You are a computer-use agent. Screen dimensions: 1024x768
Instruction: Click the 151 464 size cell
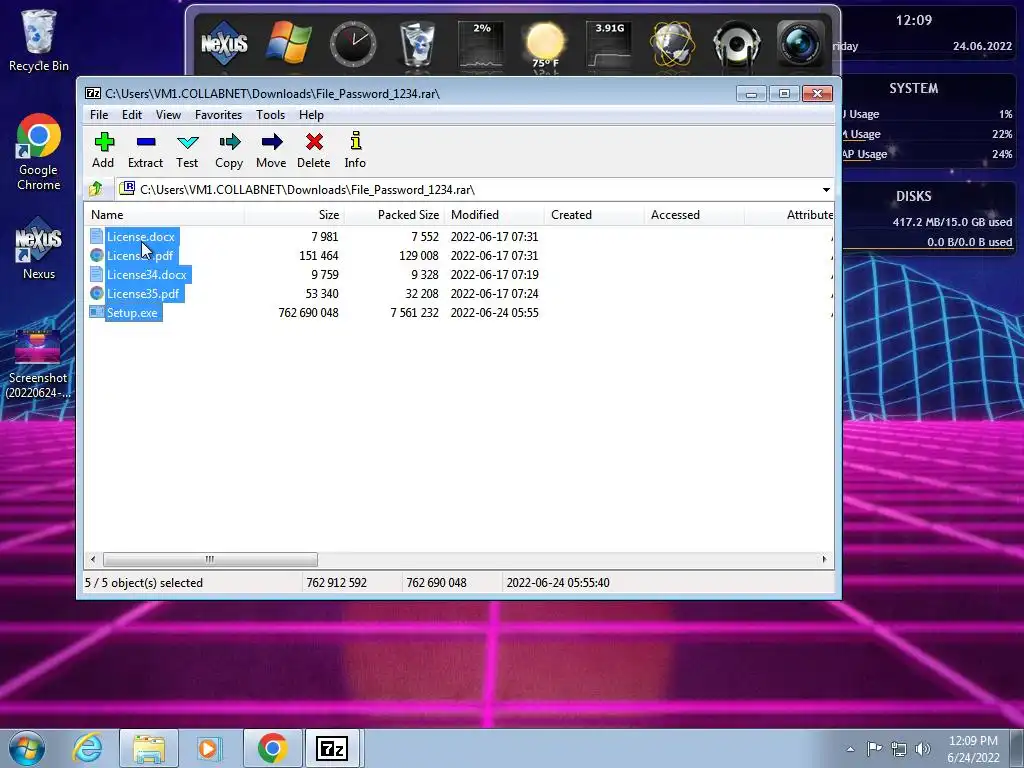[x=319, y=255]
